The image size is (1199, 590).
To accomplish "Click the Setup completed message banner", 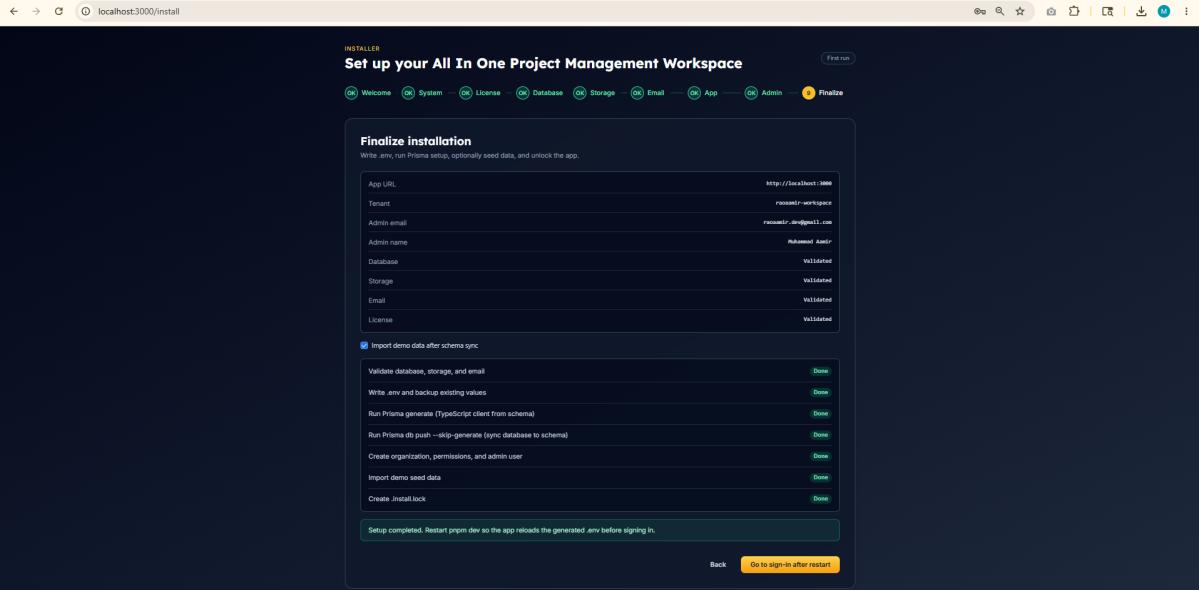I will pyautogui.click(x=600, y=530).
